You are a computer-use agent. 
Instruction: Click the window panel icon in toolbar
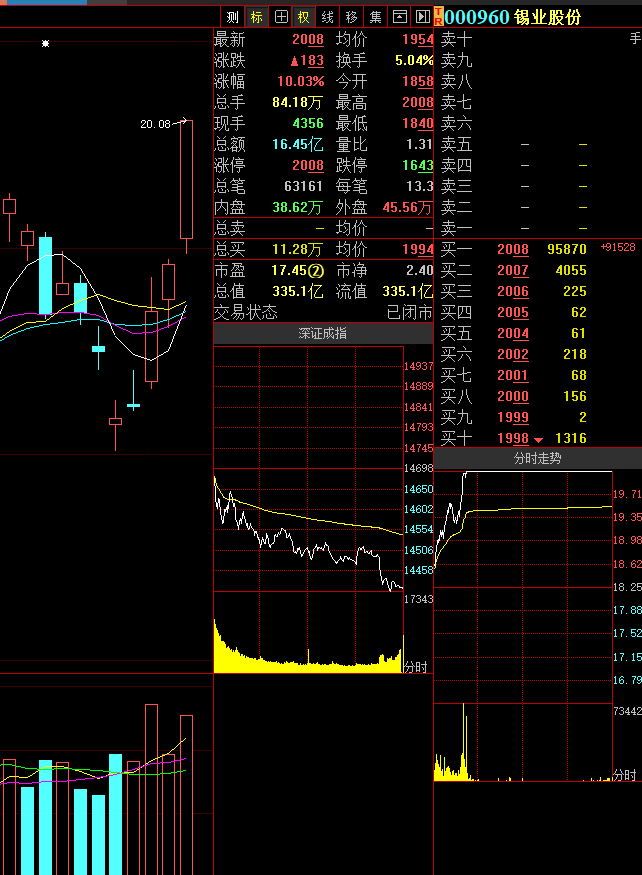point(399,17)
